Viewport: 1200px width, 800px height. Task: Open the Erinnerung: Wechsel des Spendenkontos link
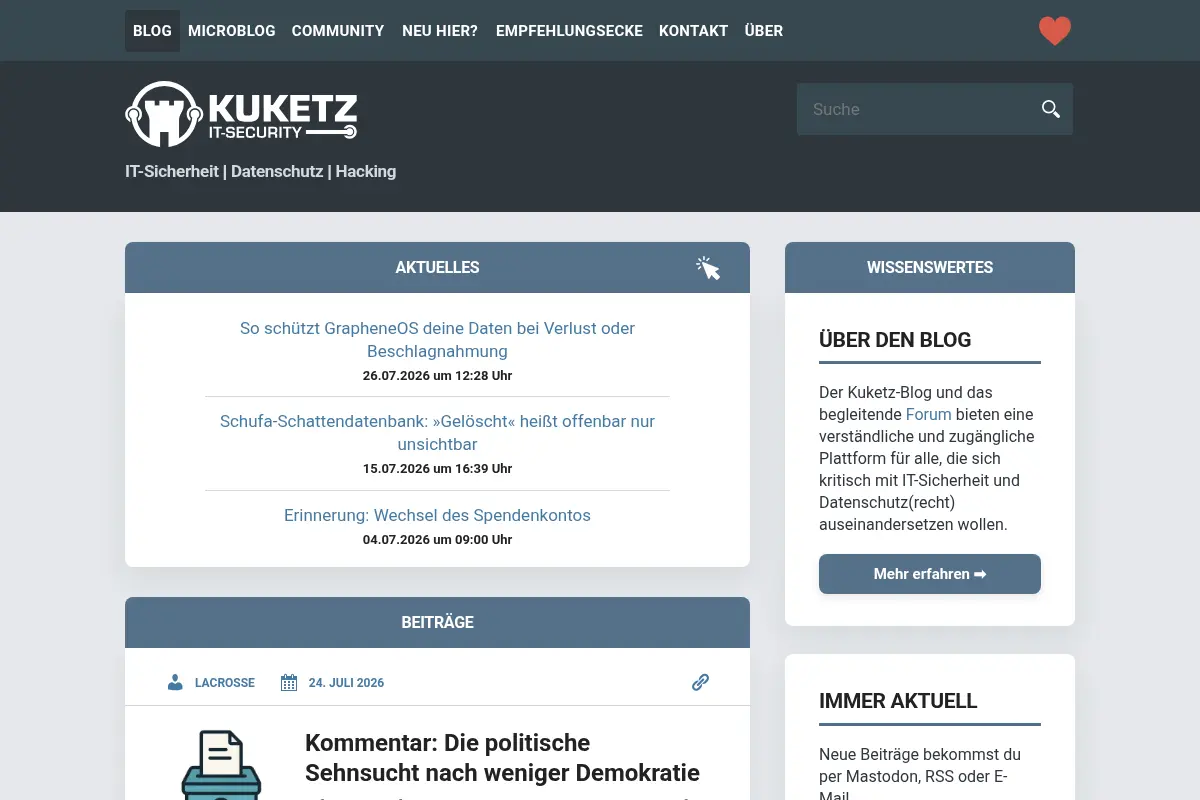click(437, 515)
